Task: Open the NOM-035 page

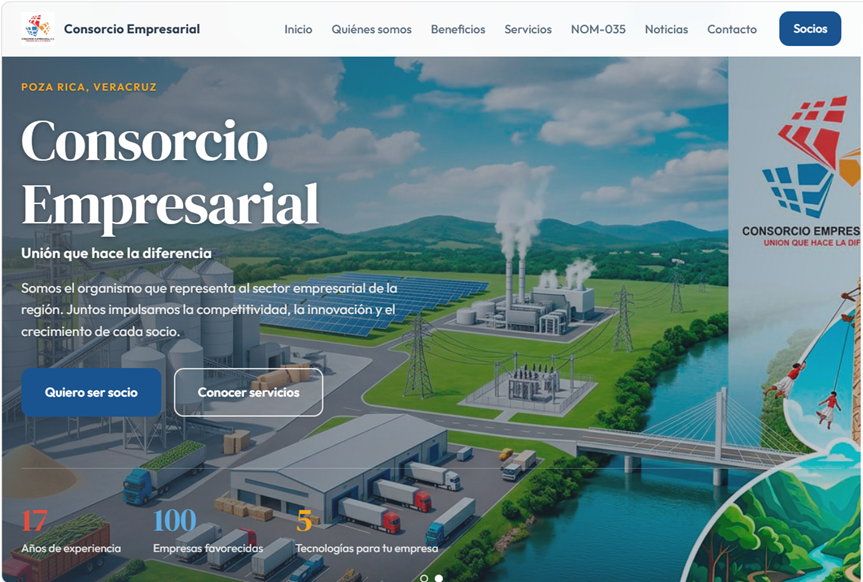Action: point(598,29)
